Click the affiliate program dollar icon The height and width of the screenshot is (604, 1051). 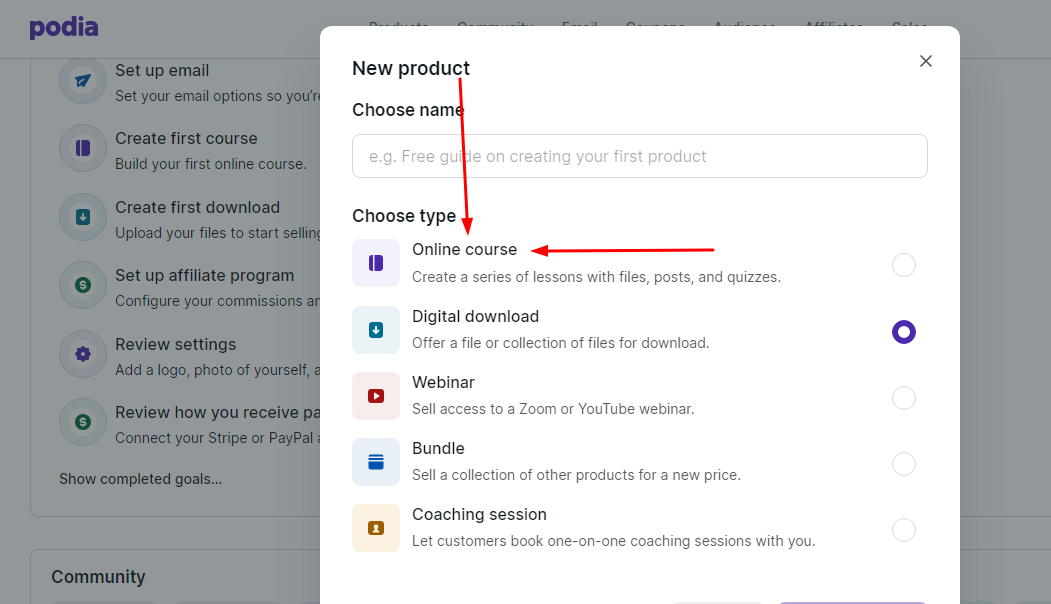[x=82, y=285]
